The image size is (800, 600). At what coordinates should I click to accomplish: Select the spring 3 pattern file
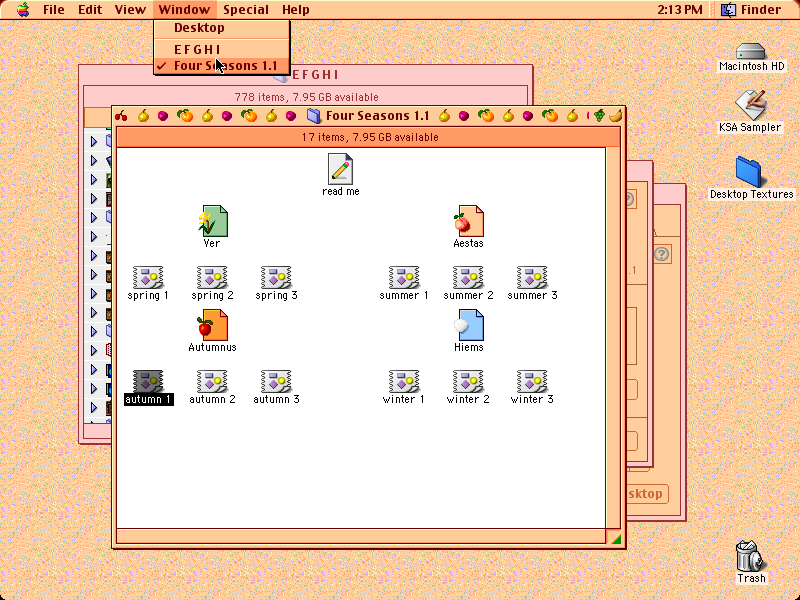point(276,278)
